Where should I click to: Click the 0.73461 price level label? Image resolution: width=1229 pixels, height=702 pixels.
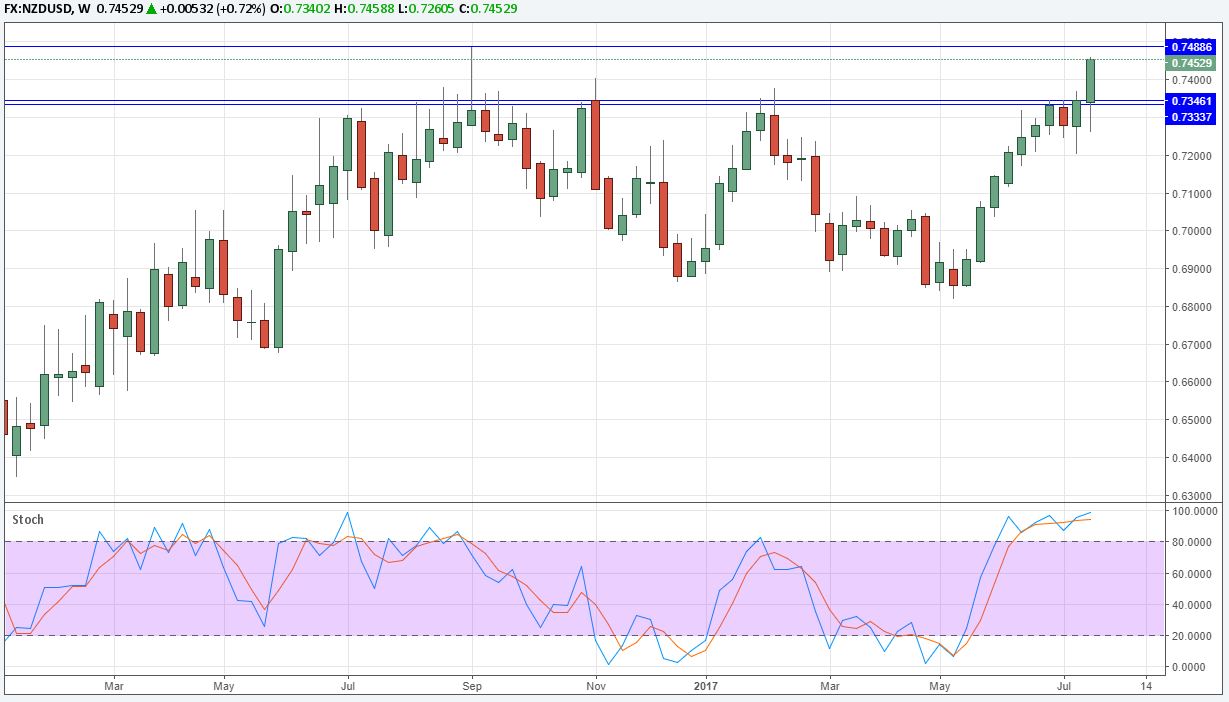[x=1191, y=101]
